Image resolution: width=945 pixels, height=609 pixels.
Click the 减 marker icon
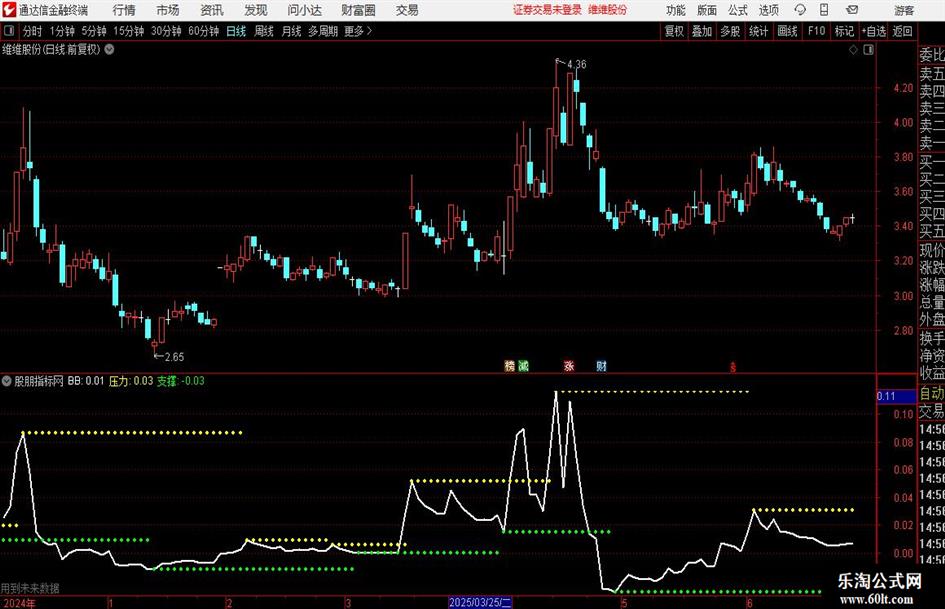(523, 365)
